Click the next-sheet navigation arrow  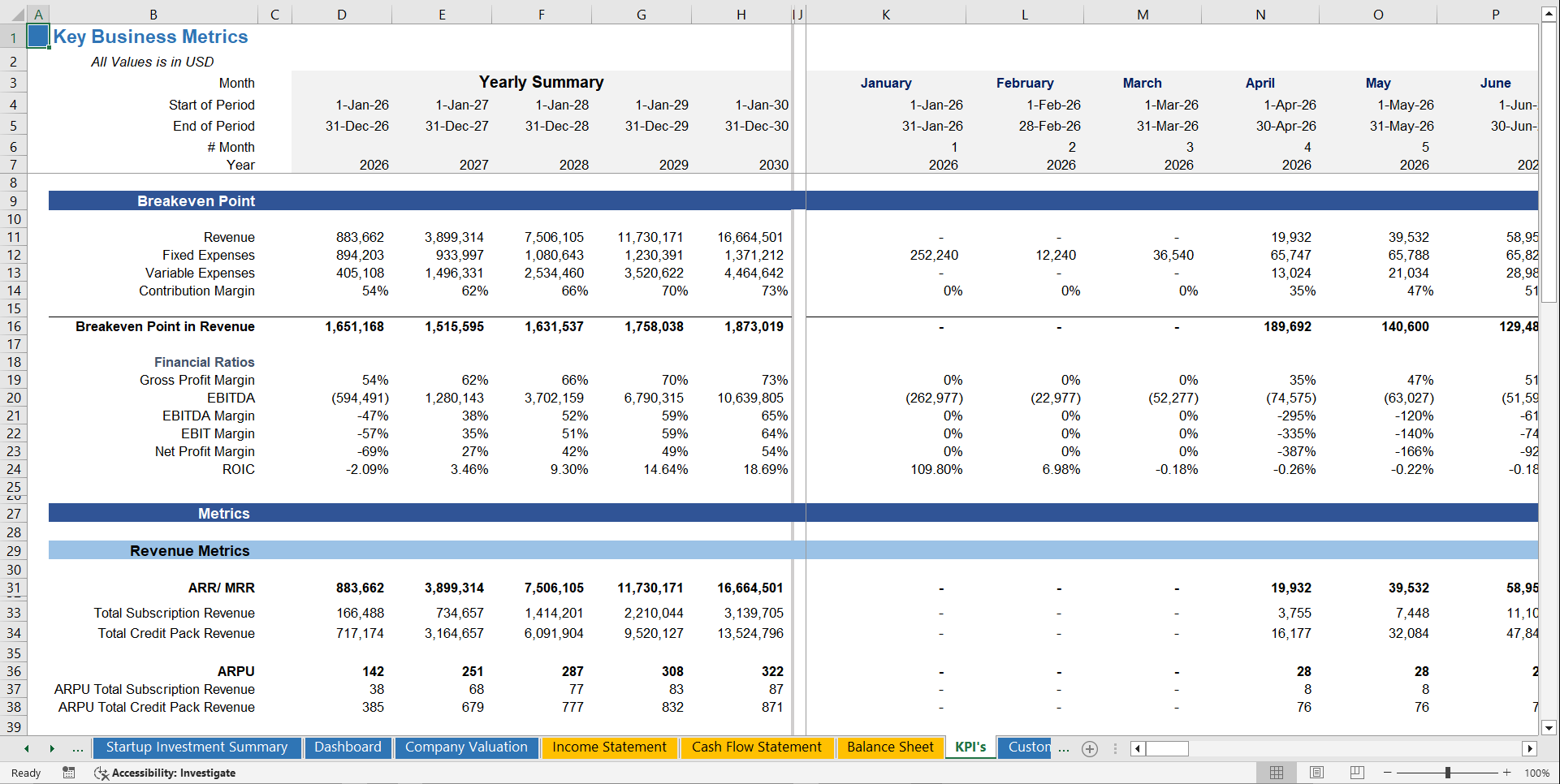pyautogui.click(x=52, y=748)
